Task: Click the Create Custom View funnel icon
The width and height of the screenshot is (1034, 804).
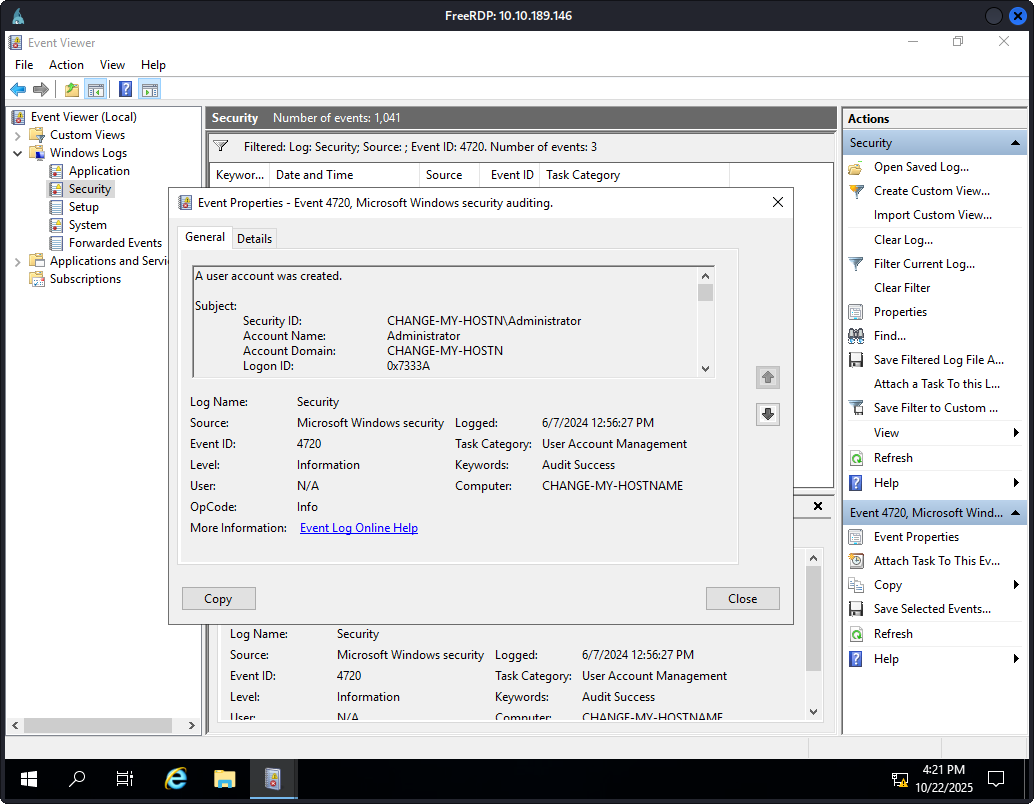Action: point(855,191)
